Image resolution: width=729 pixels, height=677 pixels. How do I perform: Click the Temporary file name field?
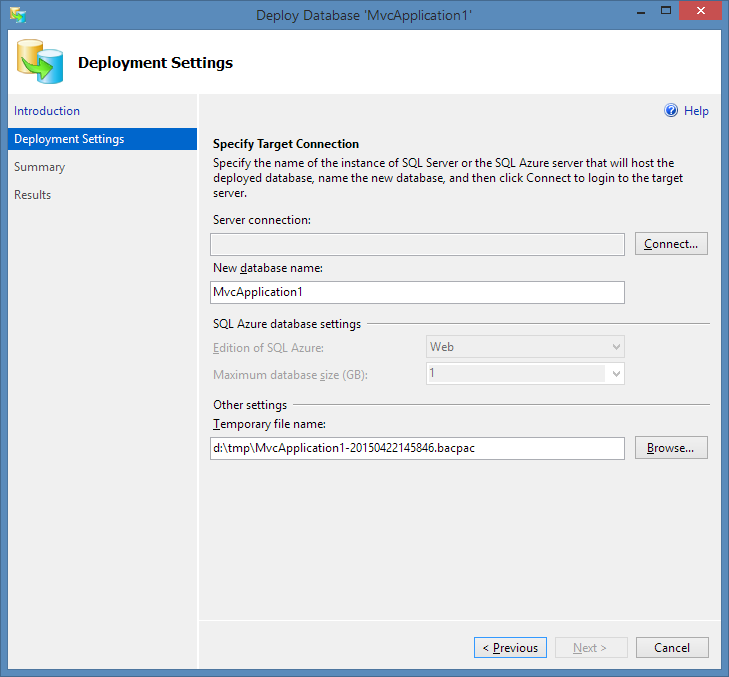click(417, 448)
